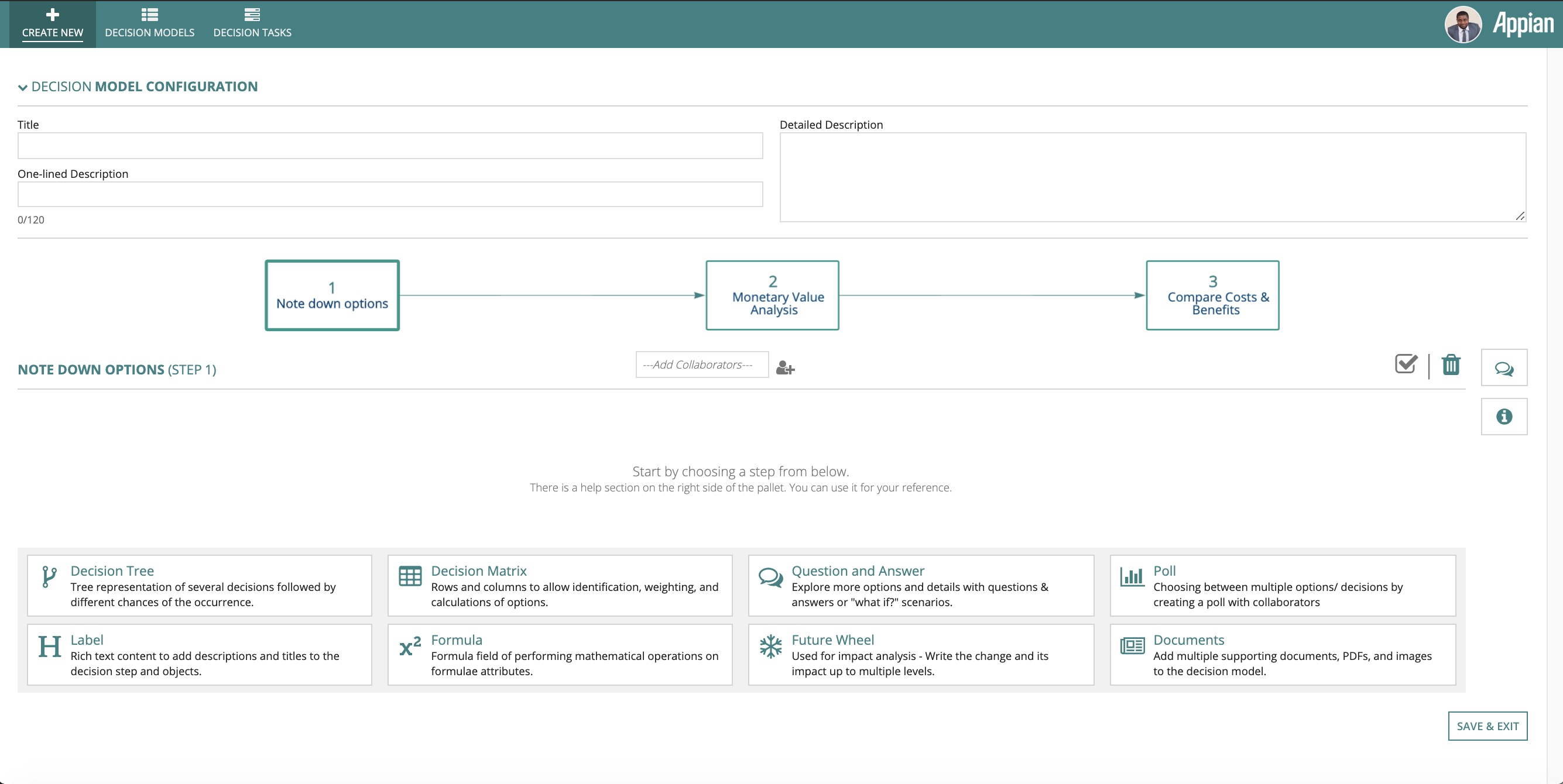Click the user profile avatar photo
The width and height of the screenshot is (1563, 784).
pyautogui.click(x=1462, y=24)
